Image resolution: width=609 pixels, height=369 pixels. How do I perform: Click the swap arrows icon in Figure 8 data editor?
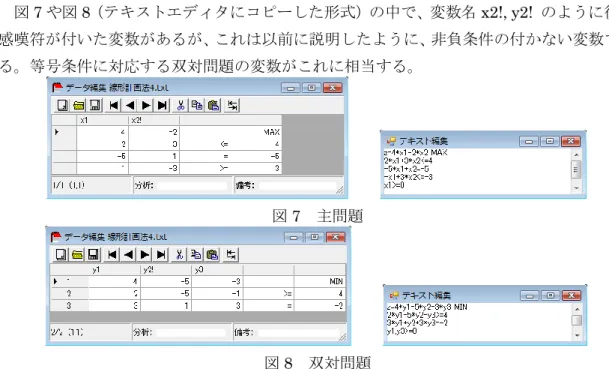tap(231, 254)
